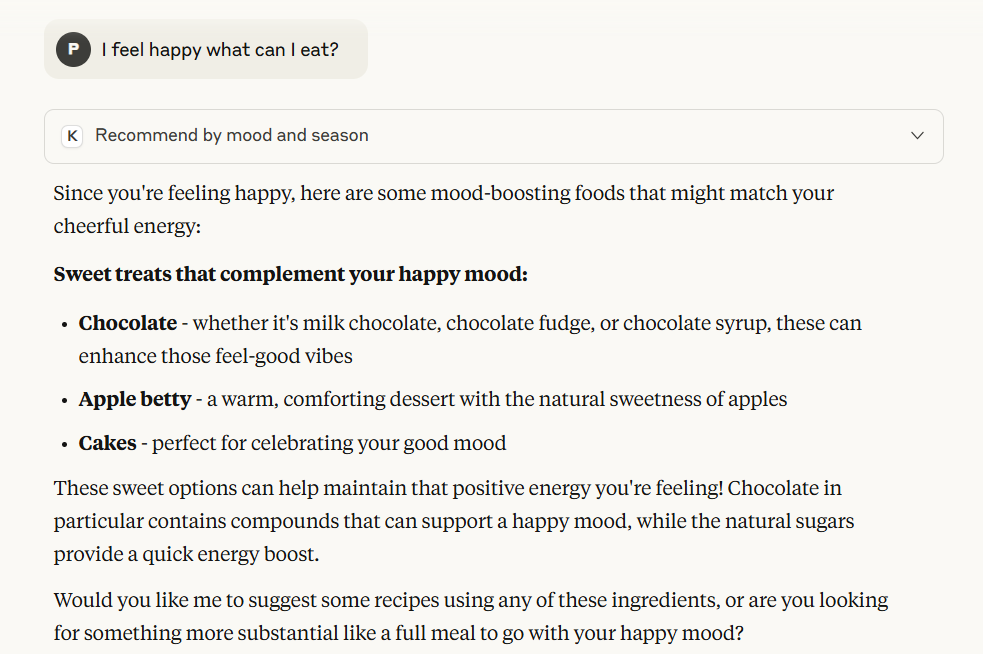Click the bullet dot before "Chocolate"

64,324
